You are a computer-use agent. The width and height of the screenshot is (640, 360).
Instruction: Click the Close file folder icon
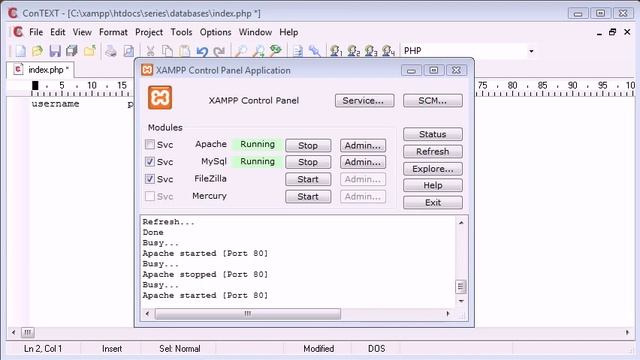tap(89, 51)
